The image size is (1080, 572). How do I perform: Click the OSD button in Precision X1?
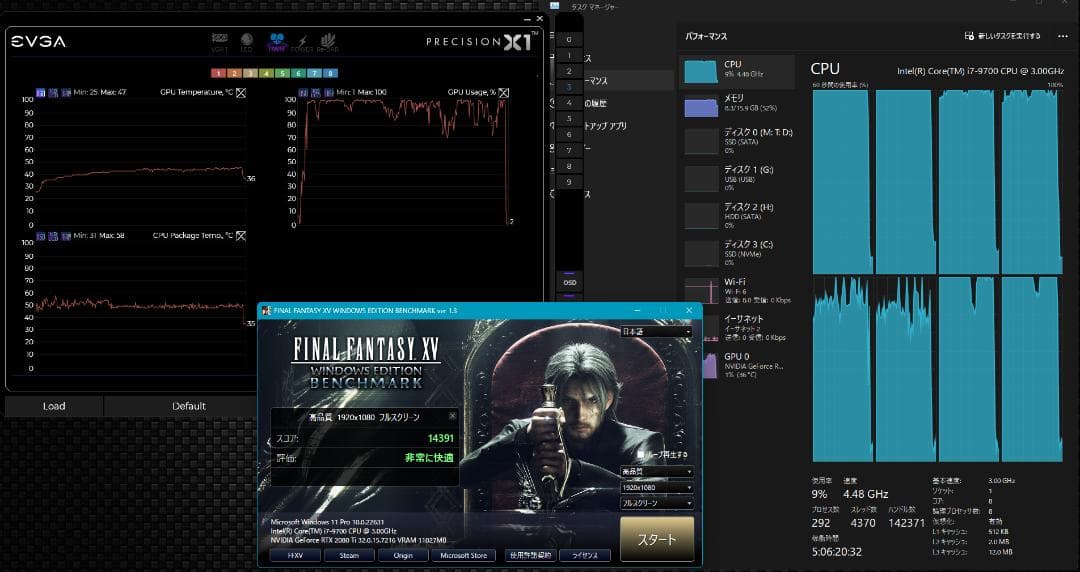pyautogui.click(x=570, y=283)
